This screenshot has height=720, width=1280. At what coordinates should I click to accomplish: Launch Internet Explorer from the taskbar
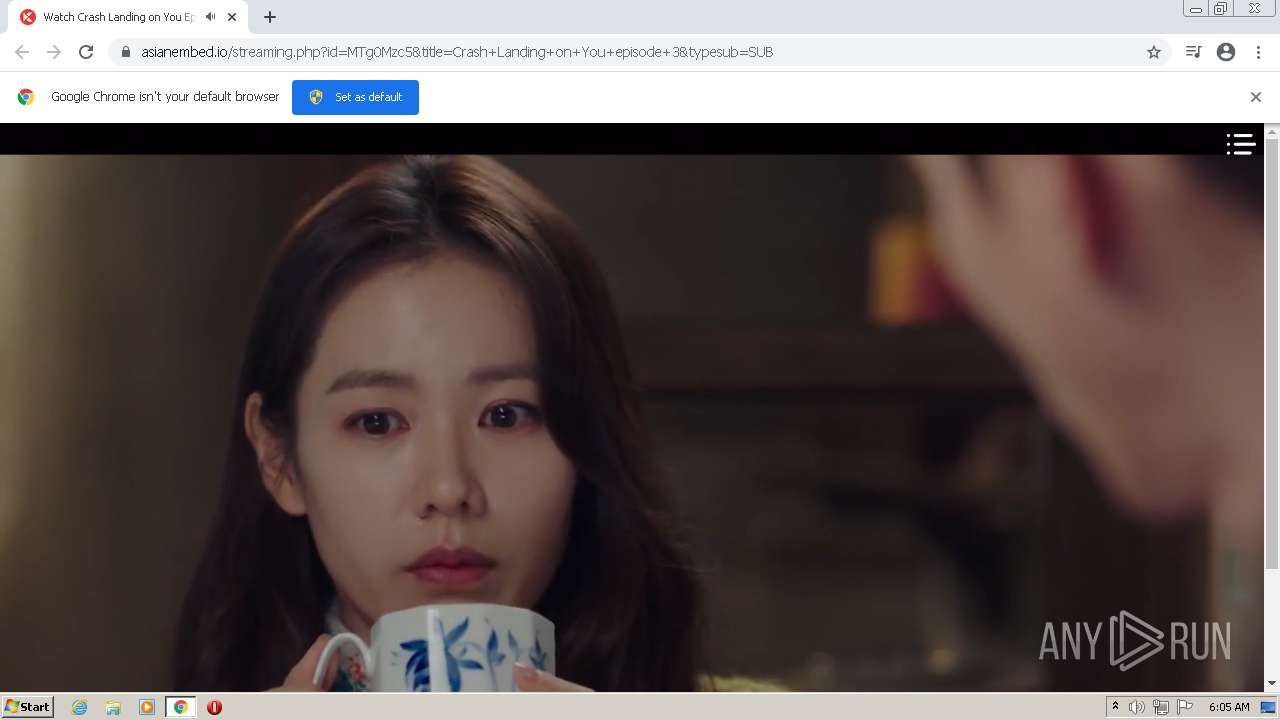pyautogui.click(x=80, y=707)
